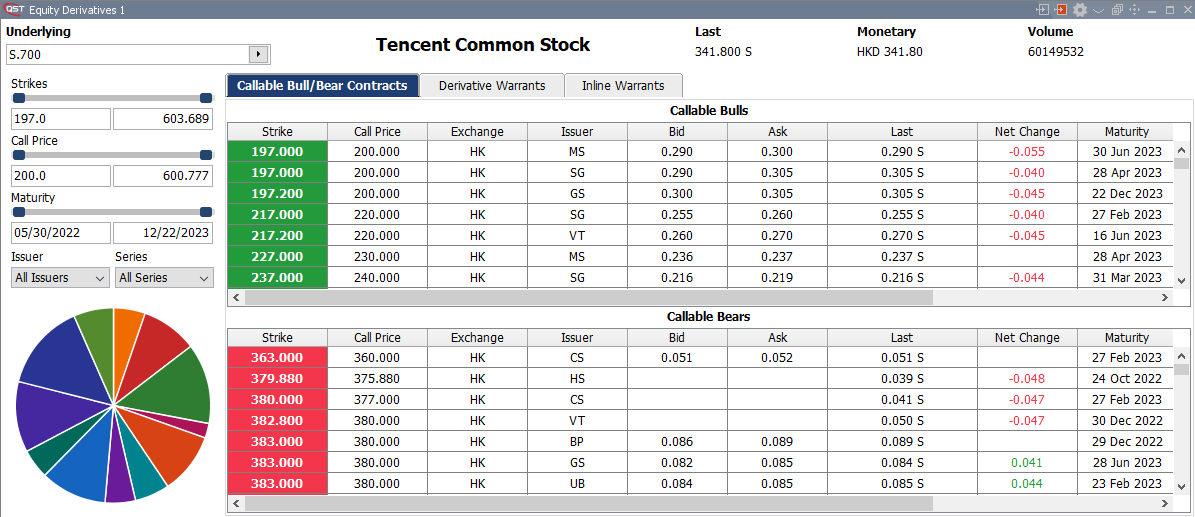Click the issuer cell UB
Viewport: 1195px width, 517px height.
[x=577, y=483]
